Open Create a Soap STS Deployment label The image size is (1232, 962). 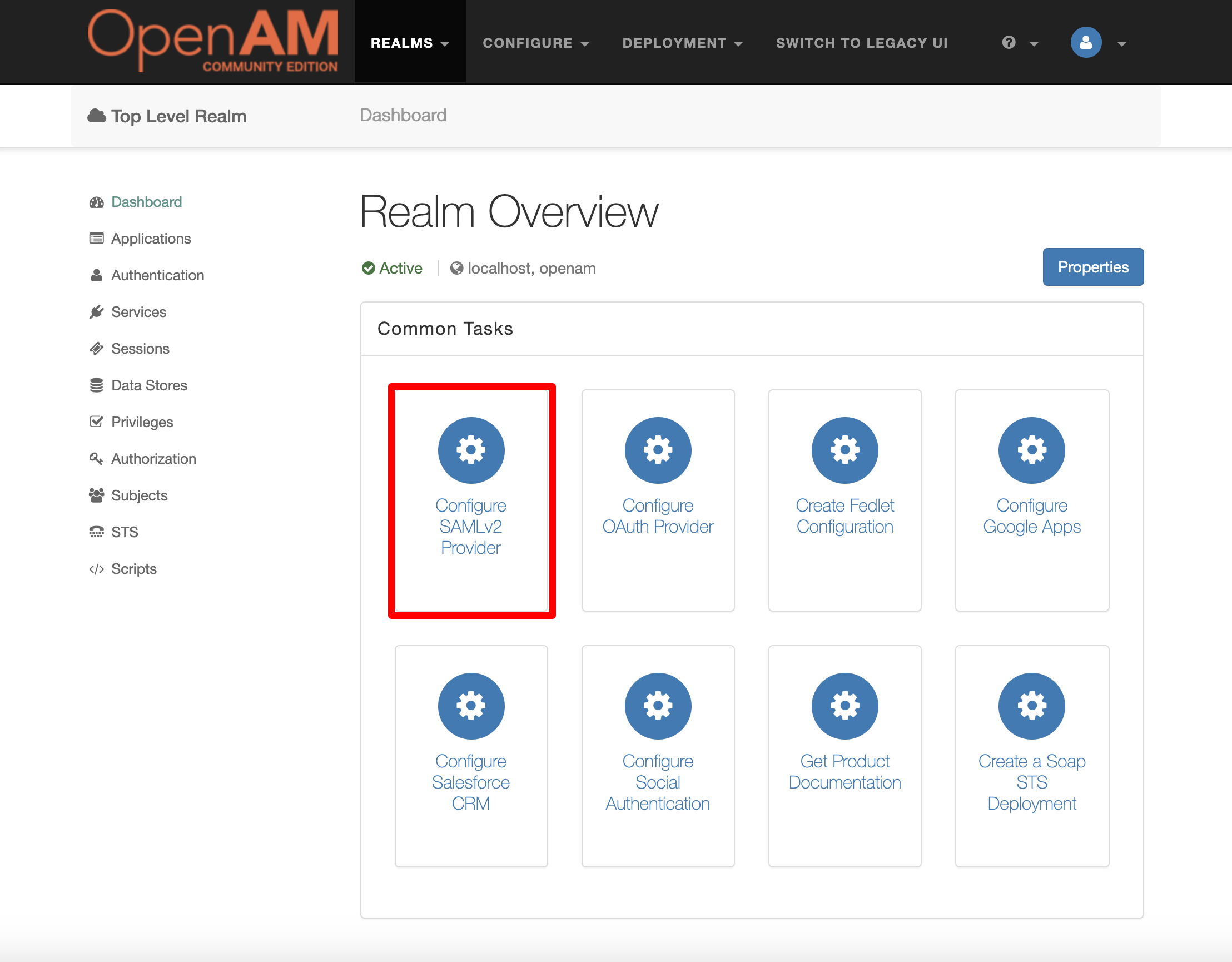click(1032, 782)
